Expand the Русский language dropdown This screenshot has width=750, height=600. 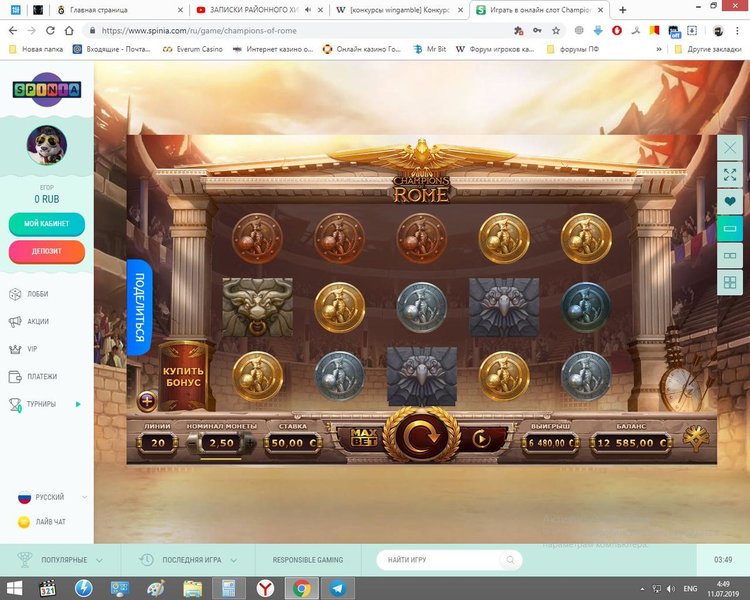coord(48,497)
